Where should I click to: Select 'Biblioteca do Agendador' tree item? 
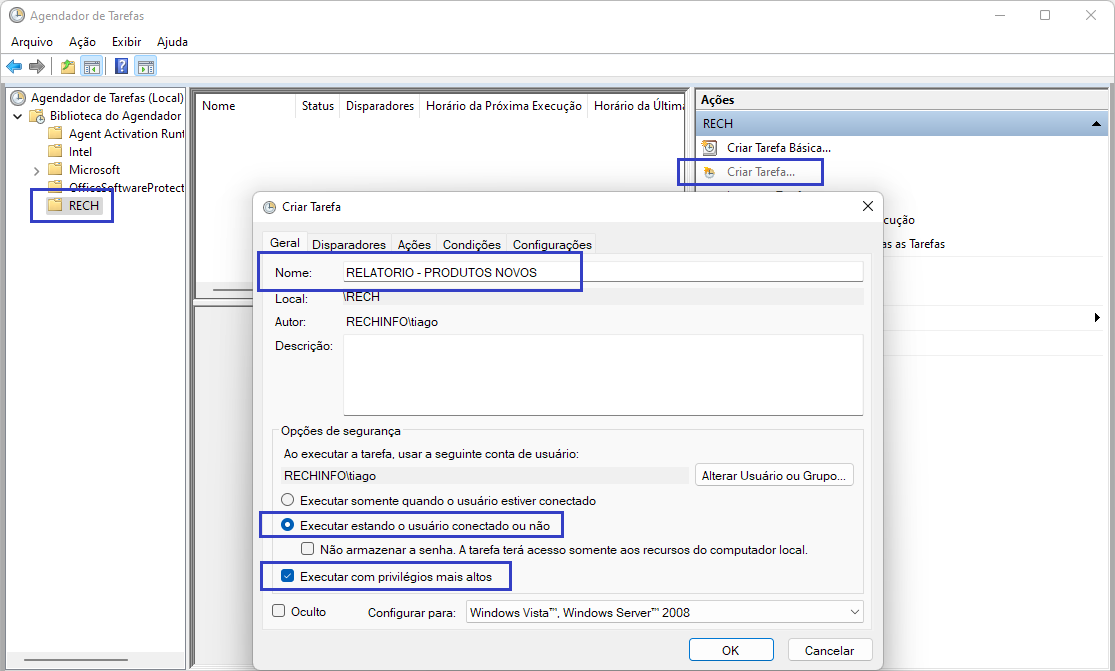click(x=115, y=116)
